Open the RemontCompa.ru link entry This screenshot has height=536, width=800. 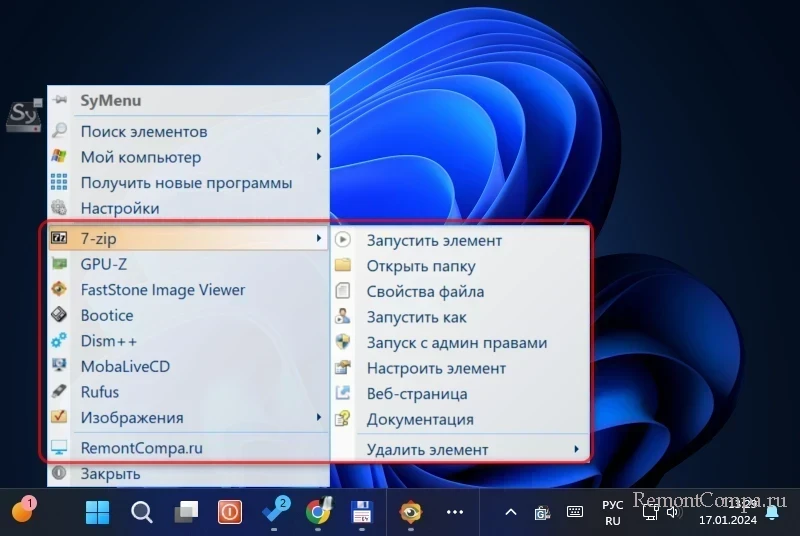(141, 448)
